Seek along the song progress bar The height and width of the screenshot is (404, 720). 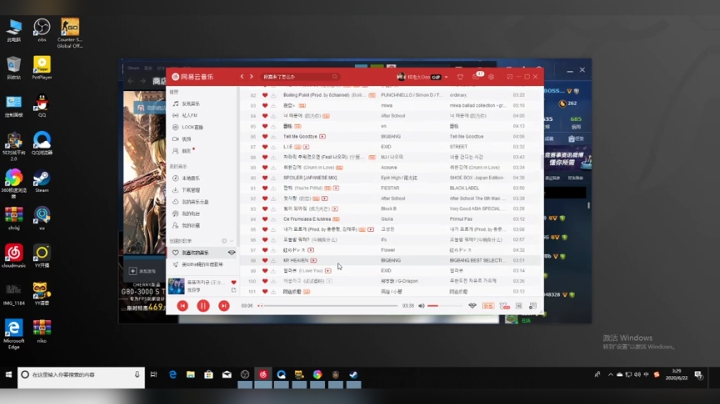(x=328, y=306)
